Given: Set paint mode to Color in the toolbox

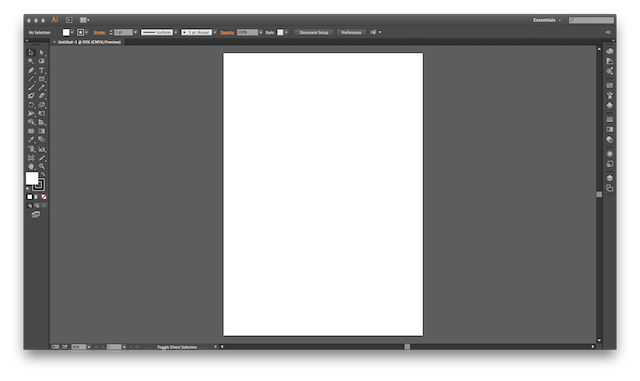Looking at the screenshot, I should tap(29, 197).
